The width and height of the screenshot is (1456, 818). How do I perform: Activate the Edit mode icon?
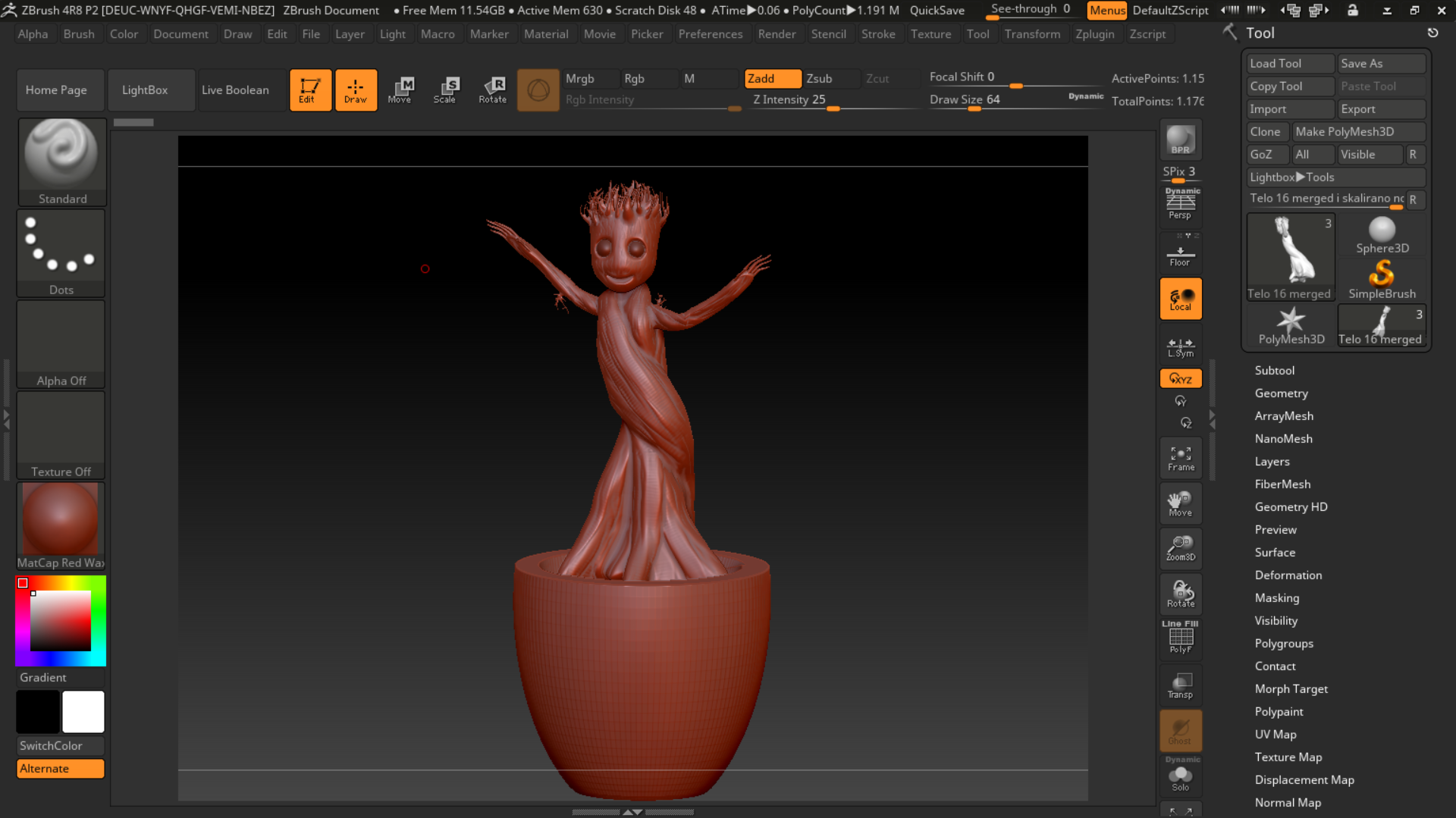pyautogui.click(x=310, y=90)
